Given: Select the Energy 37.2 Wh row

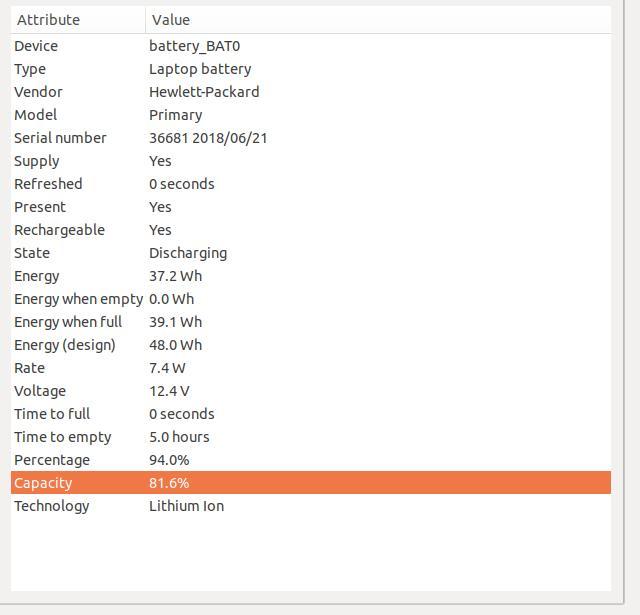Looking at the screenshot, I should click(x=311, y=276).
